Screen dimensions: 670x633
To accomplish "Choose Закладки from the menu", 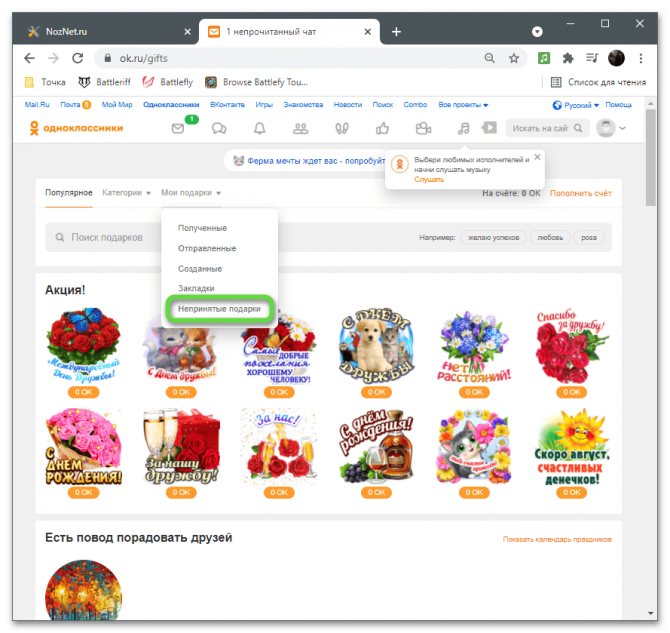I will tap(196, 289).
